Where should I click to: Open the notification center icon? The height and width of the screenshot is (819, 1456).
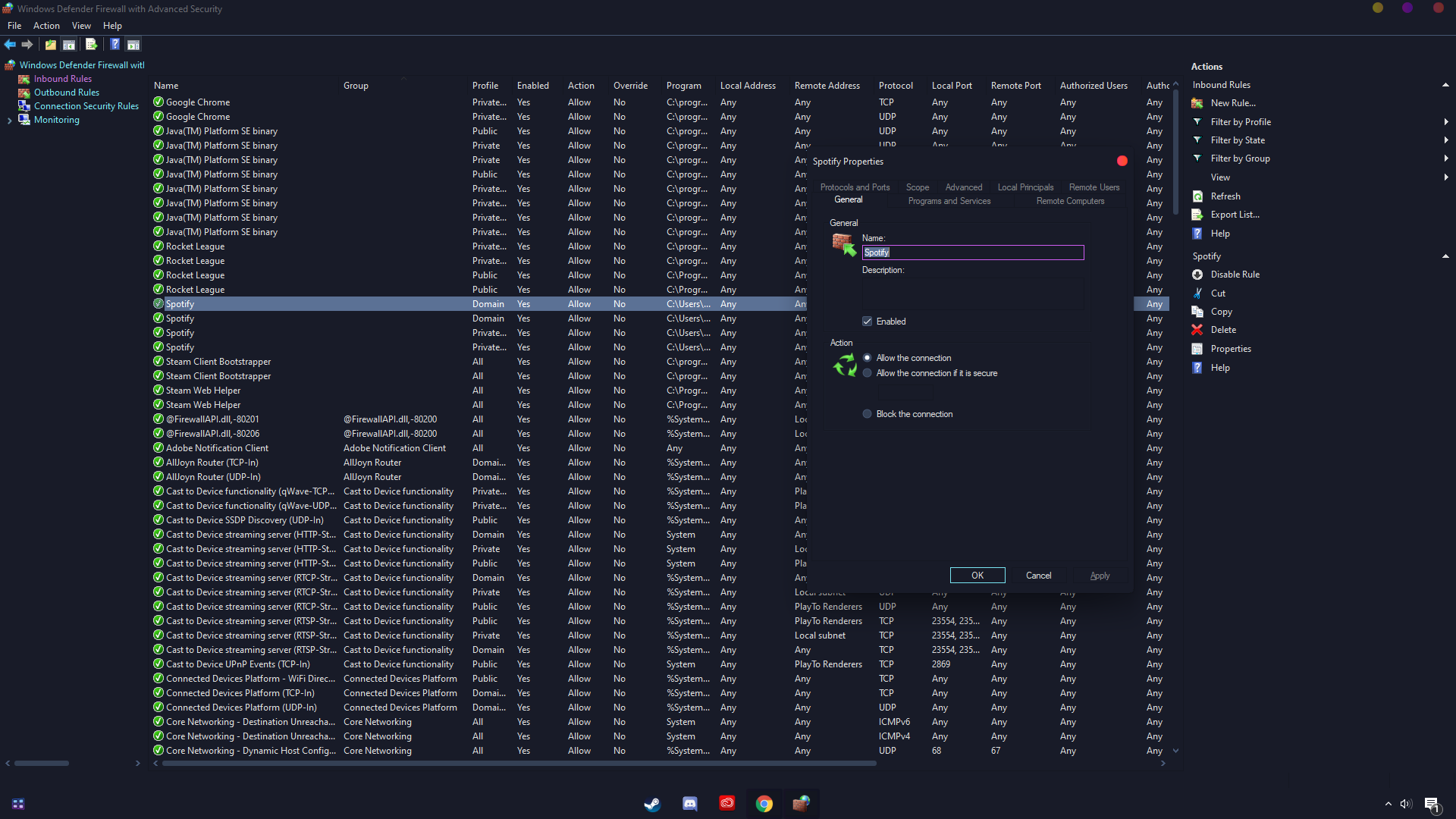1432,805
